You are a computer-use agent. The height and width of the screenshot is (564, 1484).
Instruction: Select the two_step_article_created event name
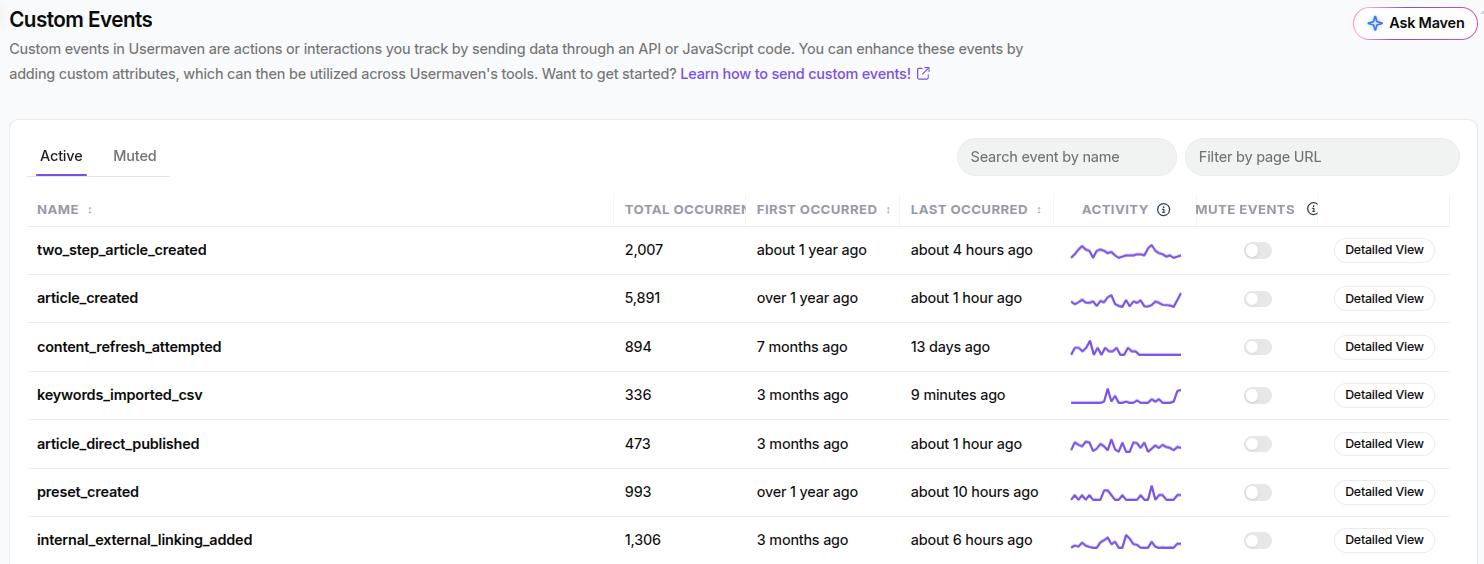click(122, 250)
